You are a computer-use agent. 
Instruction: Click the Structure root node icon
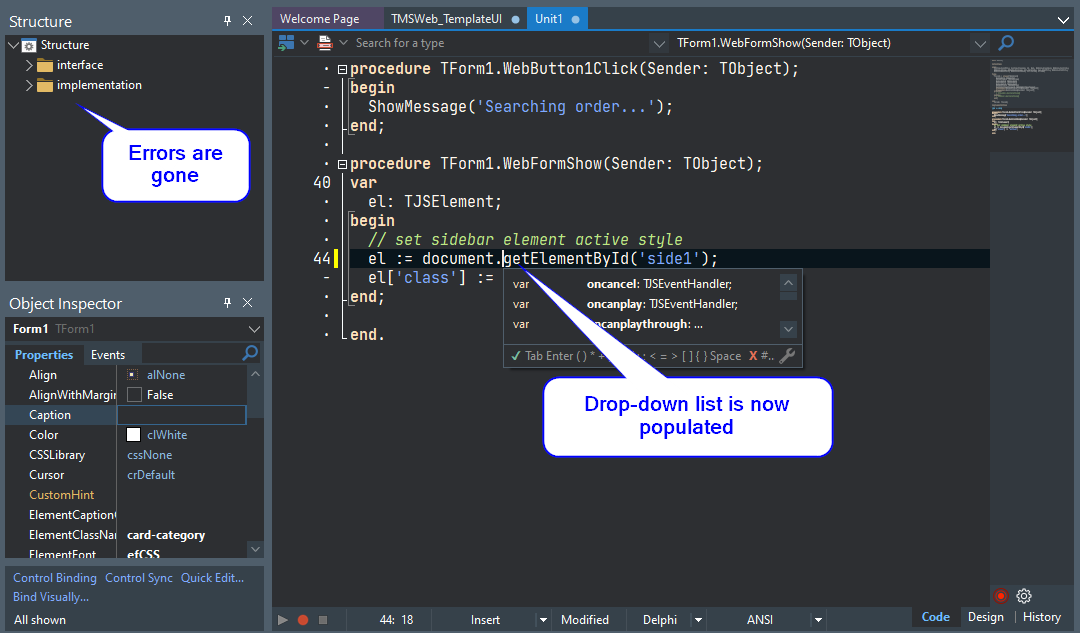pyautogui.click(x=29, y=45)
